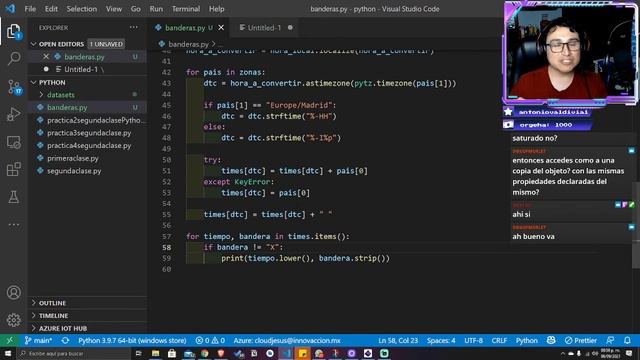The height and width of the screenshot is (360, 640).
Task: Click line number 42 in the gutter
Action: [166, 72]
